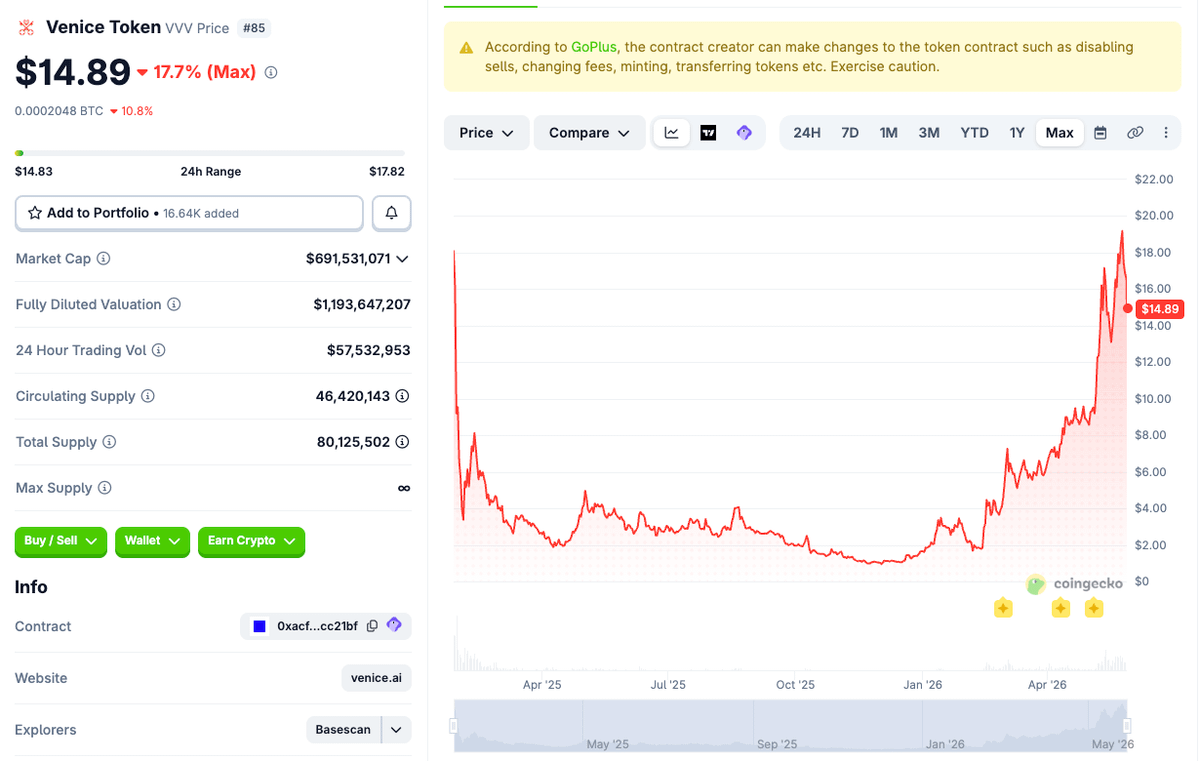Click the $17.82 range high value
Viewport: 1200px width, 761px height.
point(387,171)
